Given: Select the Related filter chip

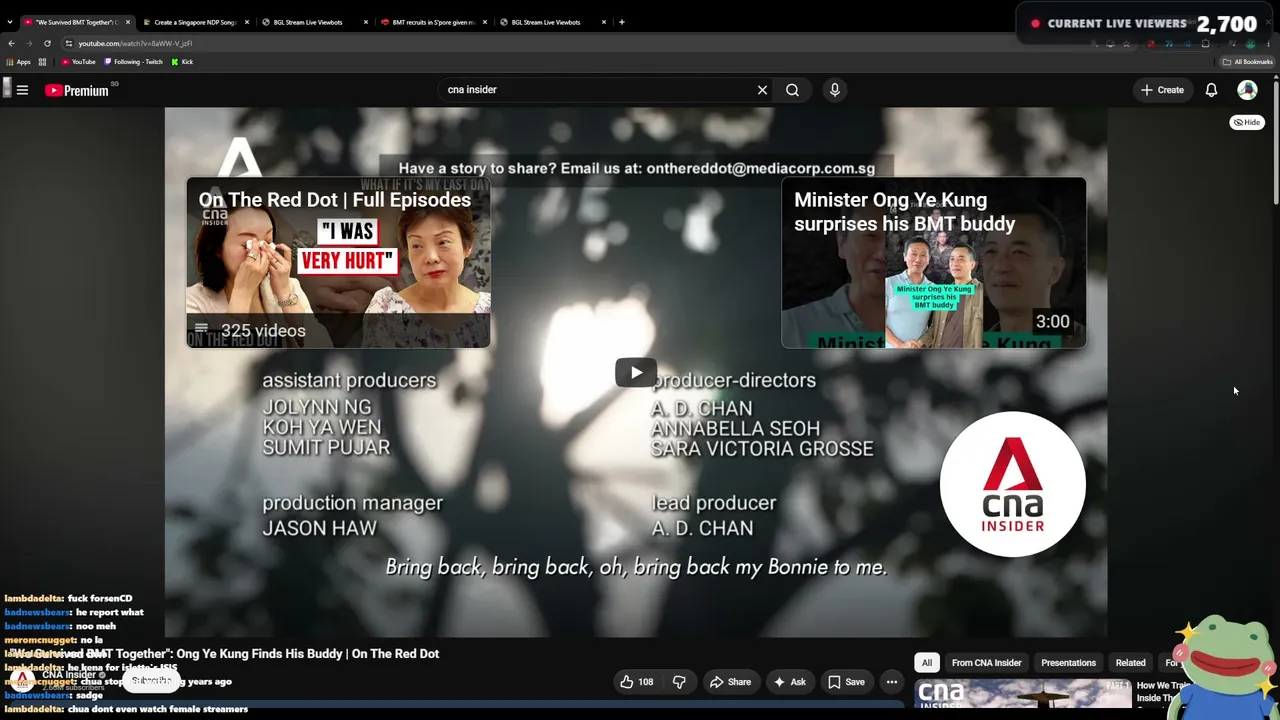Looking at the screenshot, I should point(1130,663).
